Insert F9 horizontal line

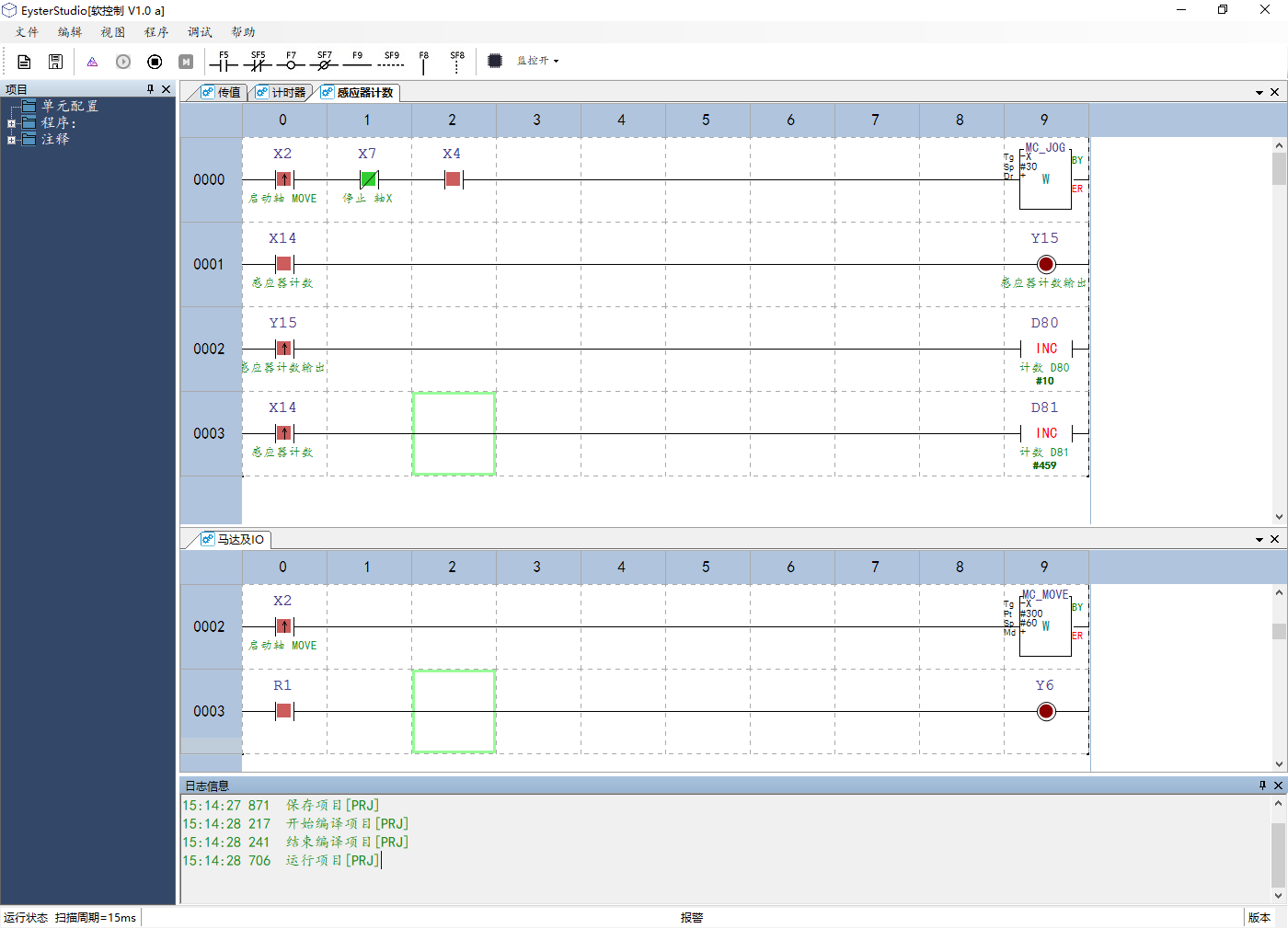coord(357,62)
